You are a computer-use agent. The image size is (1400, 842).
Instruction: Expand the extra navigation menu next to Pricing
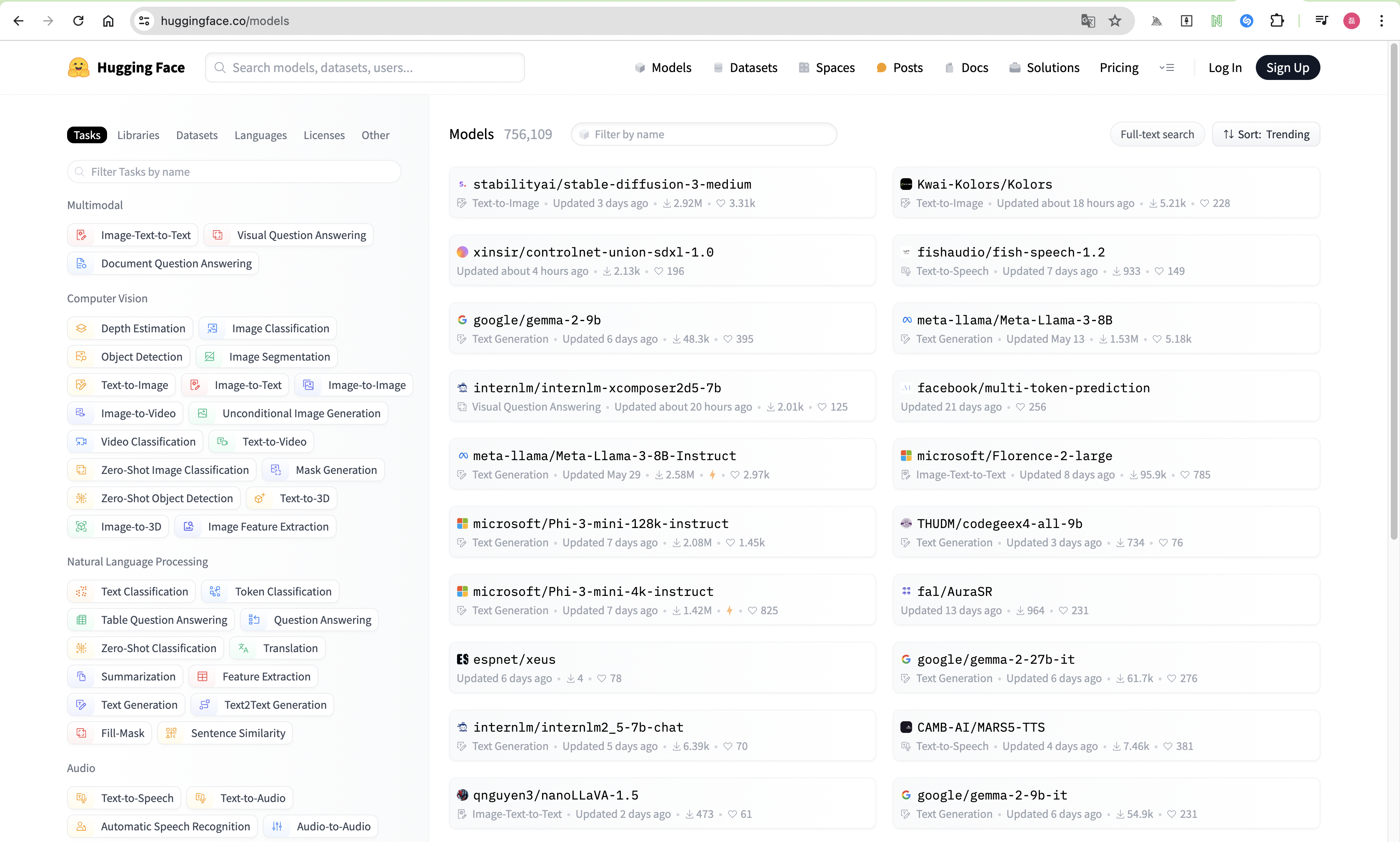pos(1167,67)
